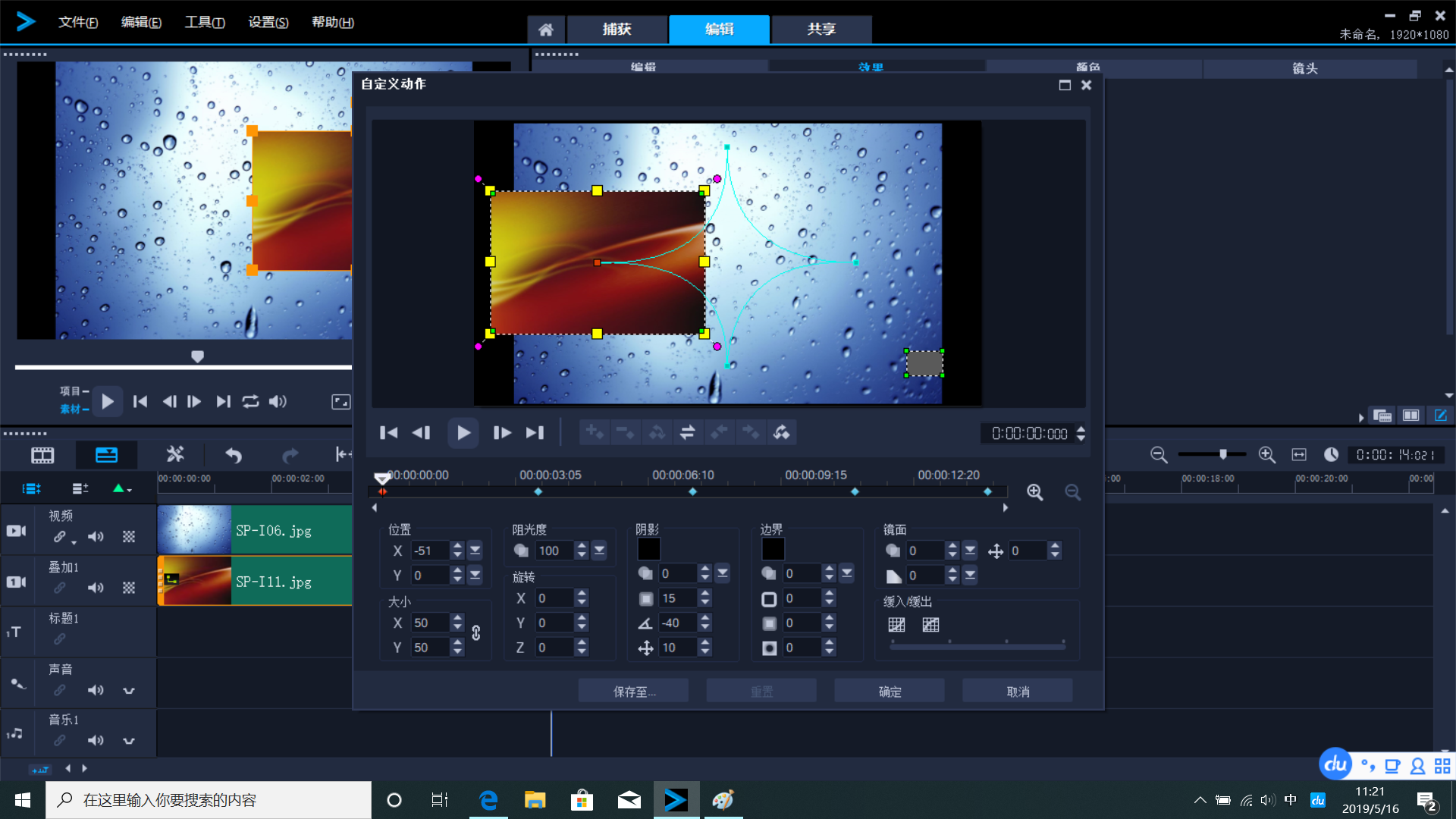This screenshot has height=819, width=1456.
Task: Jump to end in Custom Motion playback controls
Action: (x=535, y=433)
